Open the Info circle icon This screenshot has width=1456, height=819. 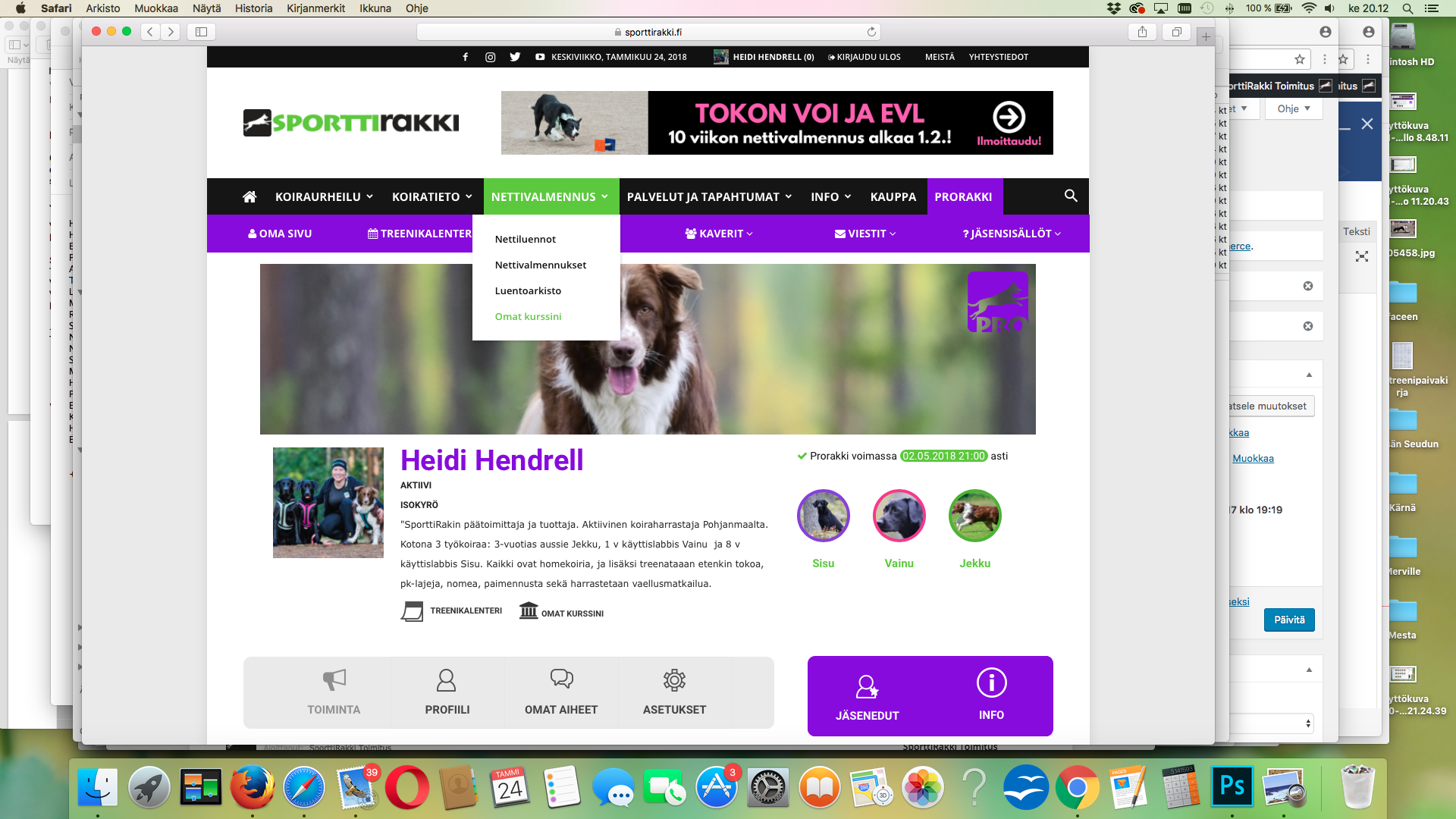(991, 682)
